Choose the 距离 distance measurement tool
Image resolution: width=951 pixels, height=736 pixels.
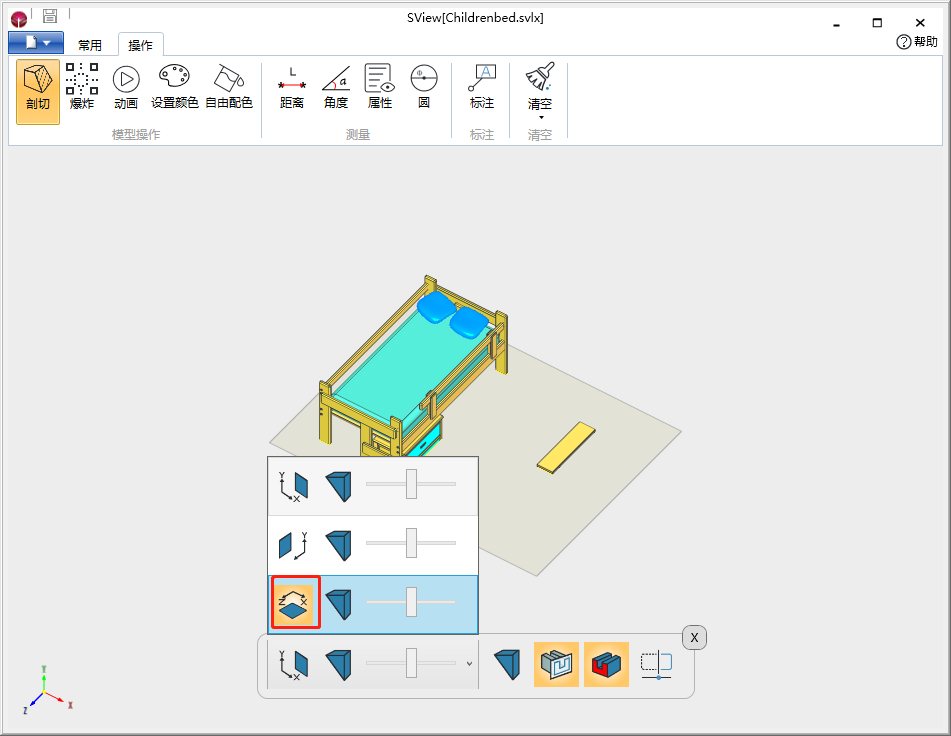tap(291, 86)
